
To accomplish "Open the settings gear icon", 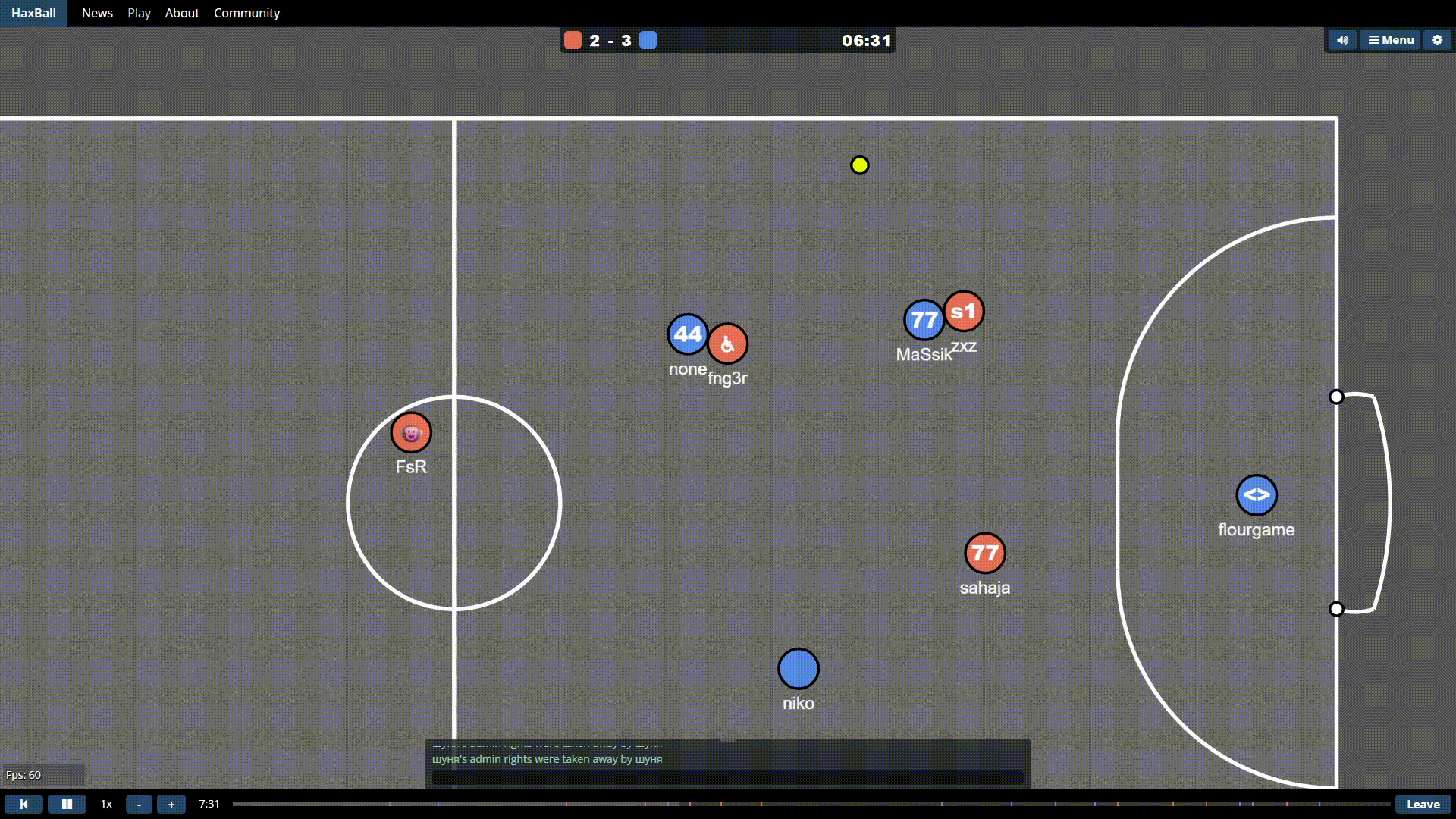I will [1437, 40].
